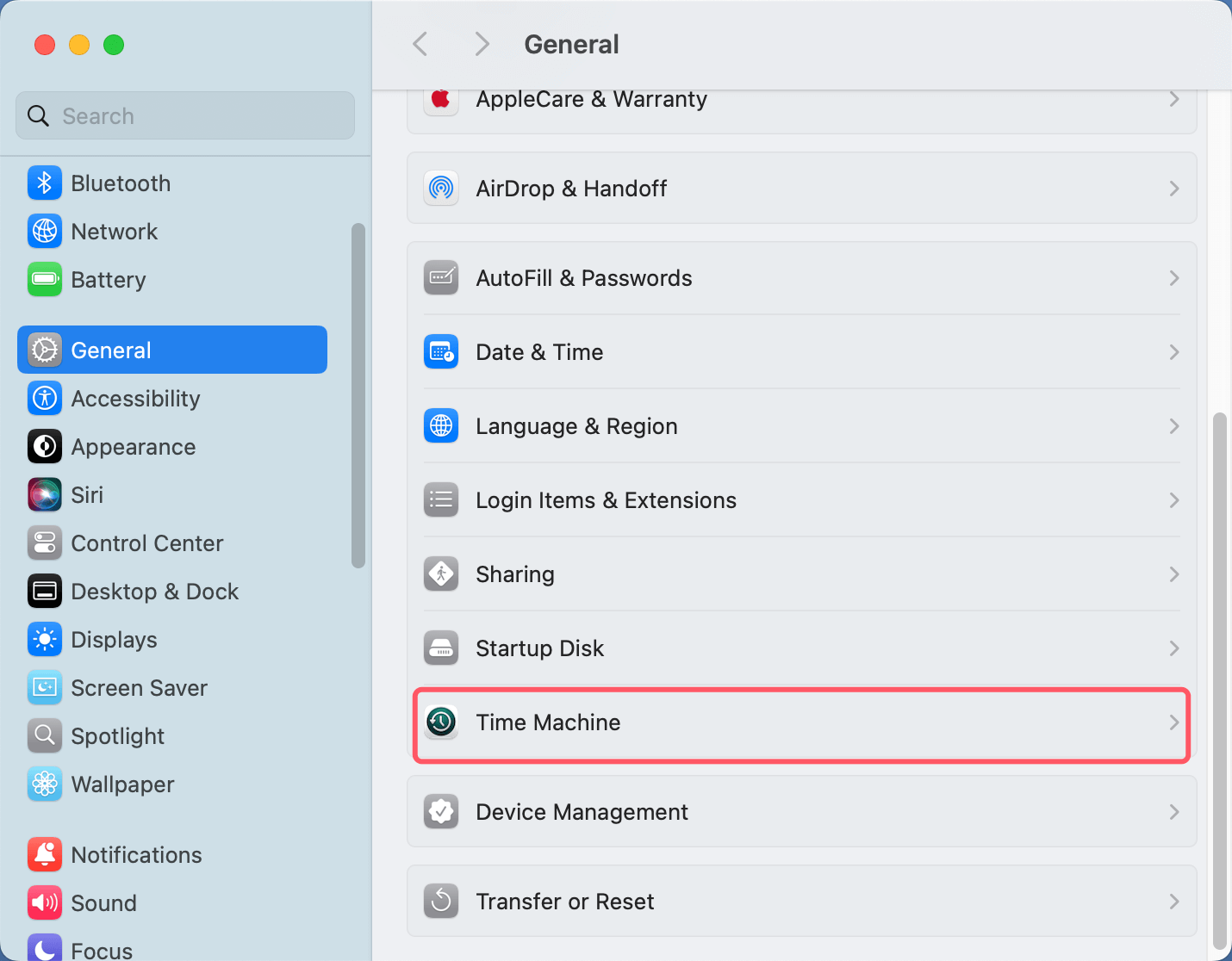This screenshot has width=1232, height=961.
Task: Open Notifications from the sidebar
Action: 136,854
